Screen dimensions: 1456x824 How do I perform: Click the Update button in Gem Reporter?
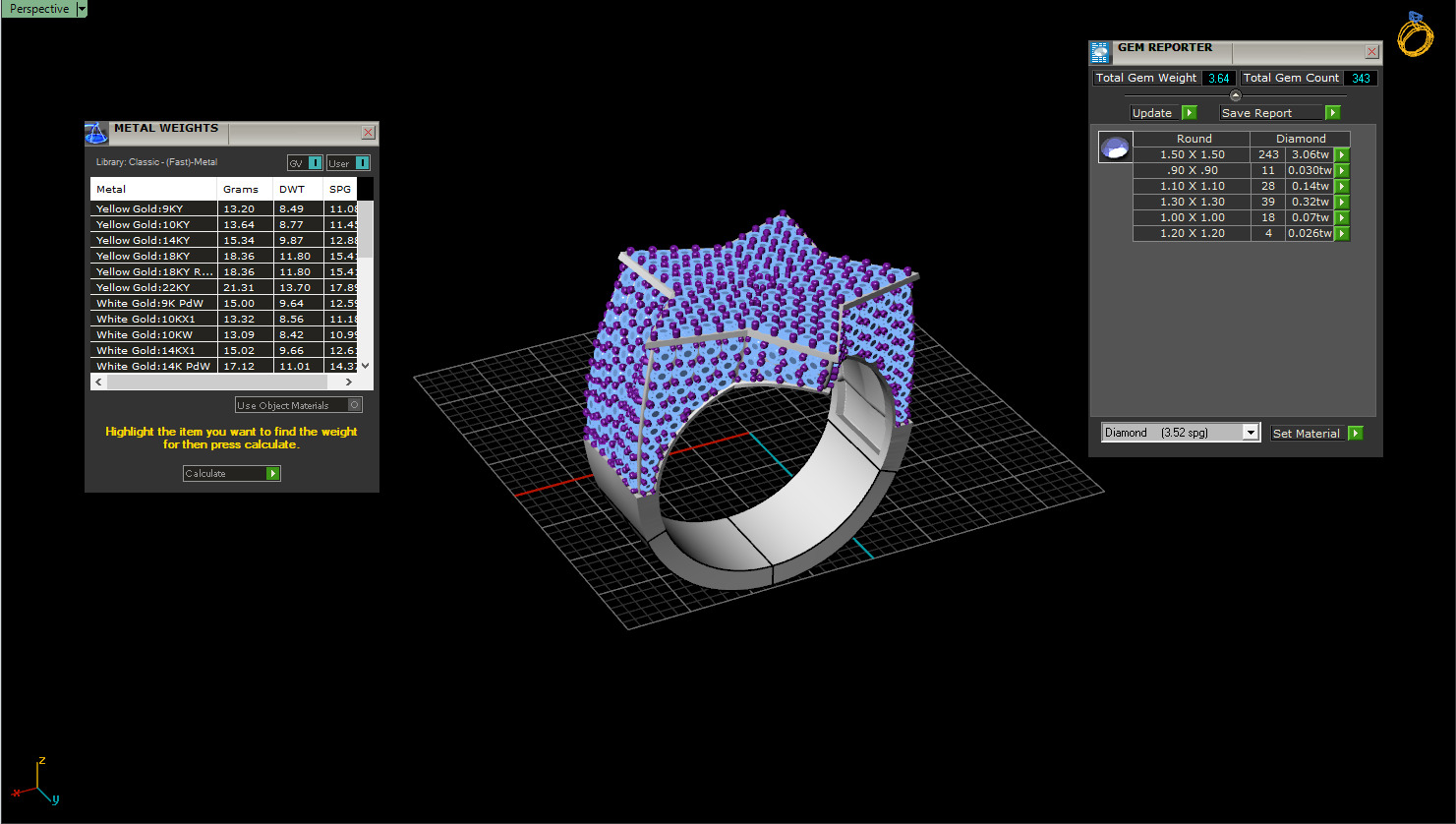[x=1154, y=113]
